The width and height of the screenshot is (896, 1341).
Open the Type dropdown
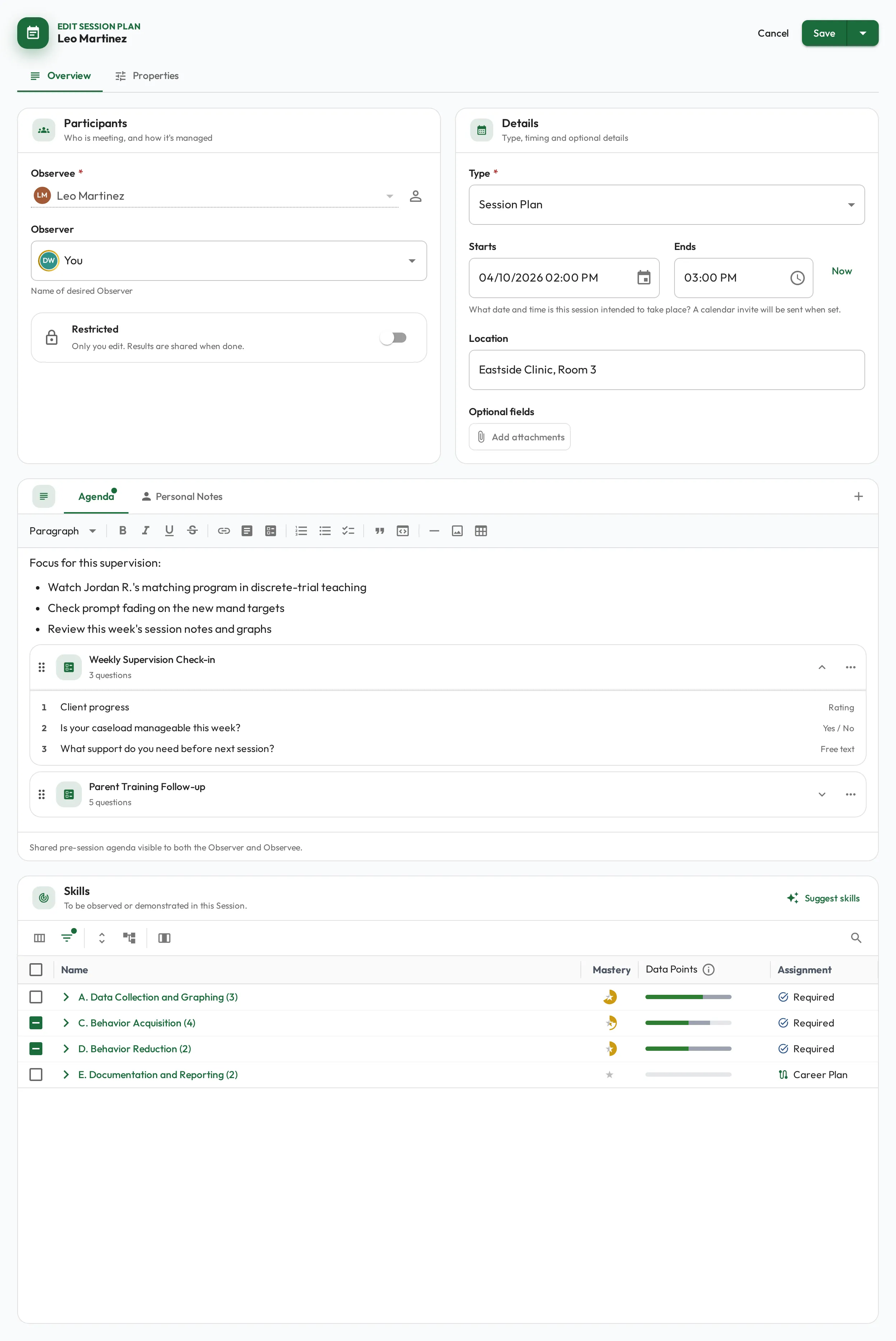666,205
